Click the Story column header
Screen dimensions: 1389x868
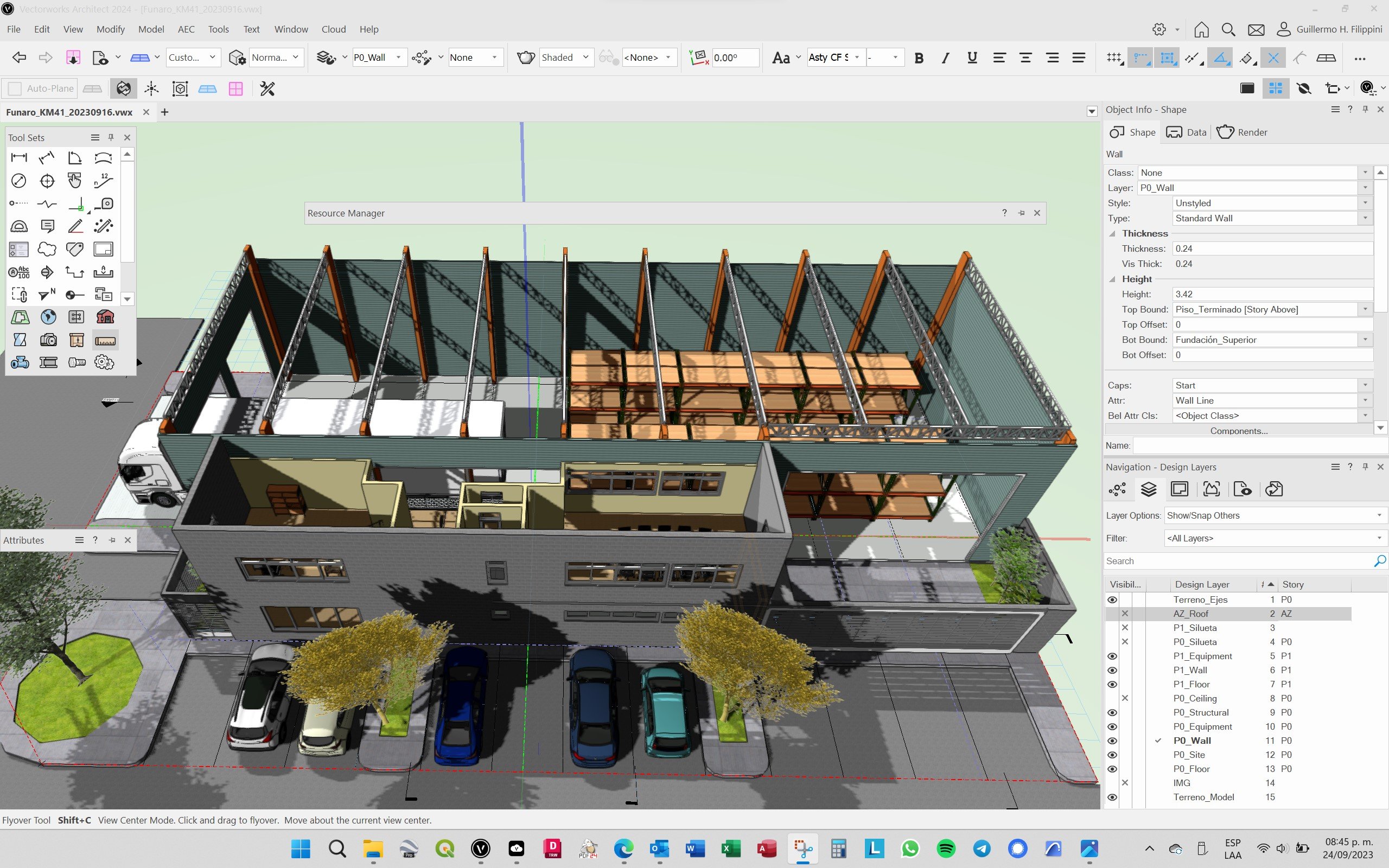pyautogui.click(x=1314, y=584)
